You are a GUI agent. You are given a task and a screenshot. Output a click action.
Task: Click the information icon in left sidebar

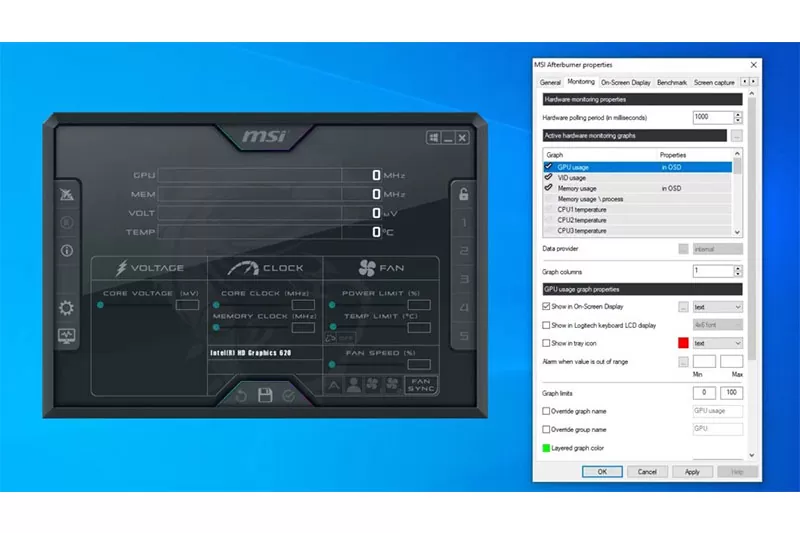coord(67,251)
